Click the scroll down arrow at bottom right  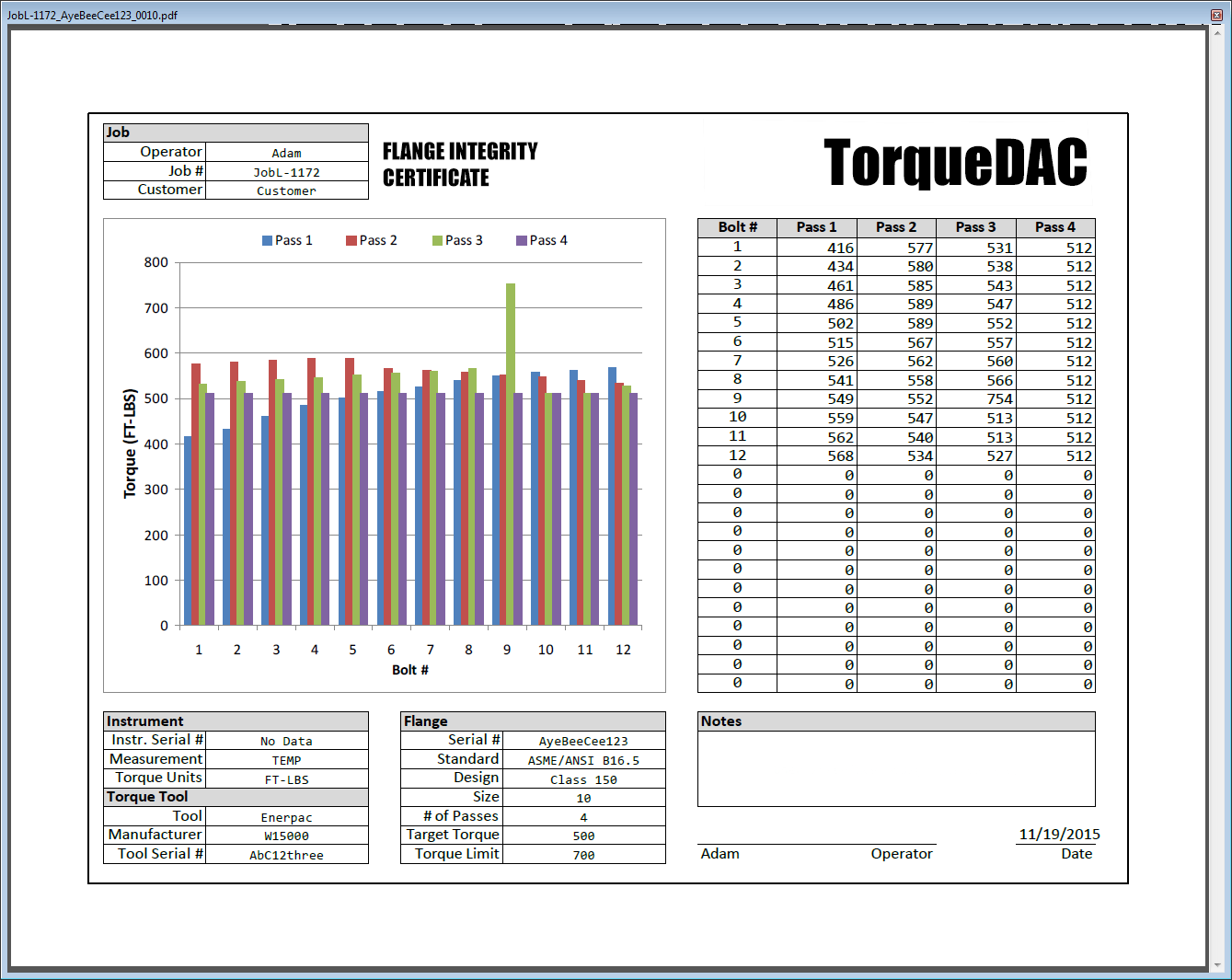pos(1219,965)
